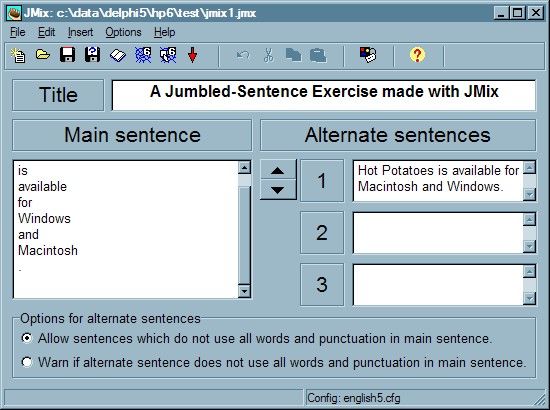Open the configuration screen icon
Screen dimensions: 550x410
point(368,55)
